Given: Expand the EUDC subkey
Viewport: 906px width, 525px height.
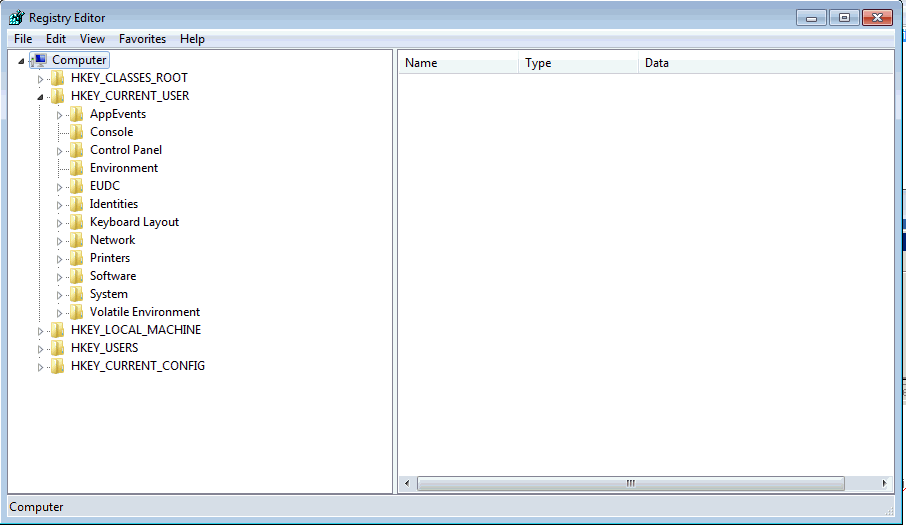Looking at the screenshot, I should [59, 187].
